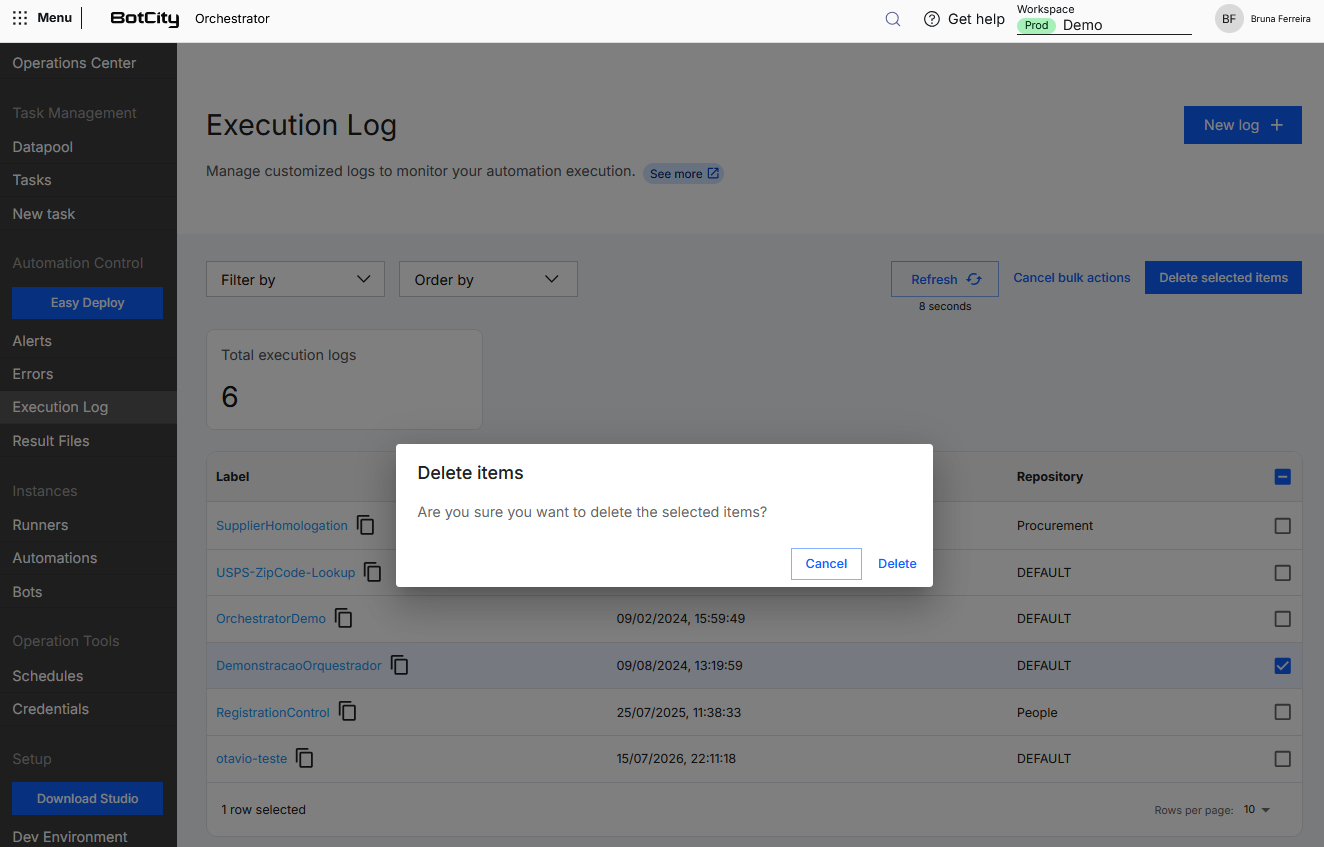1324x847 pixels.
Task: Open the Menu grid icon
Action: pyautogui.click(x=20, y=18)
